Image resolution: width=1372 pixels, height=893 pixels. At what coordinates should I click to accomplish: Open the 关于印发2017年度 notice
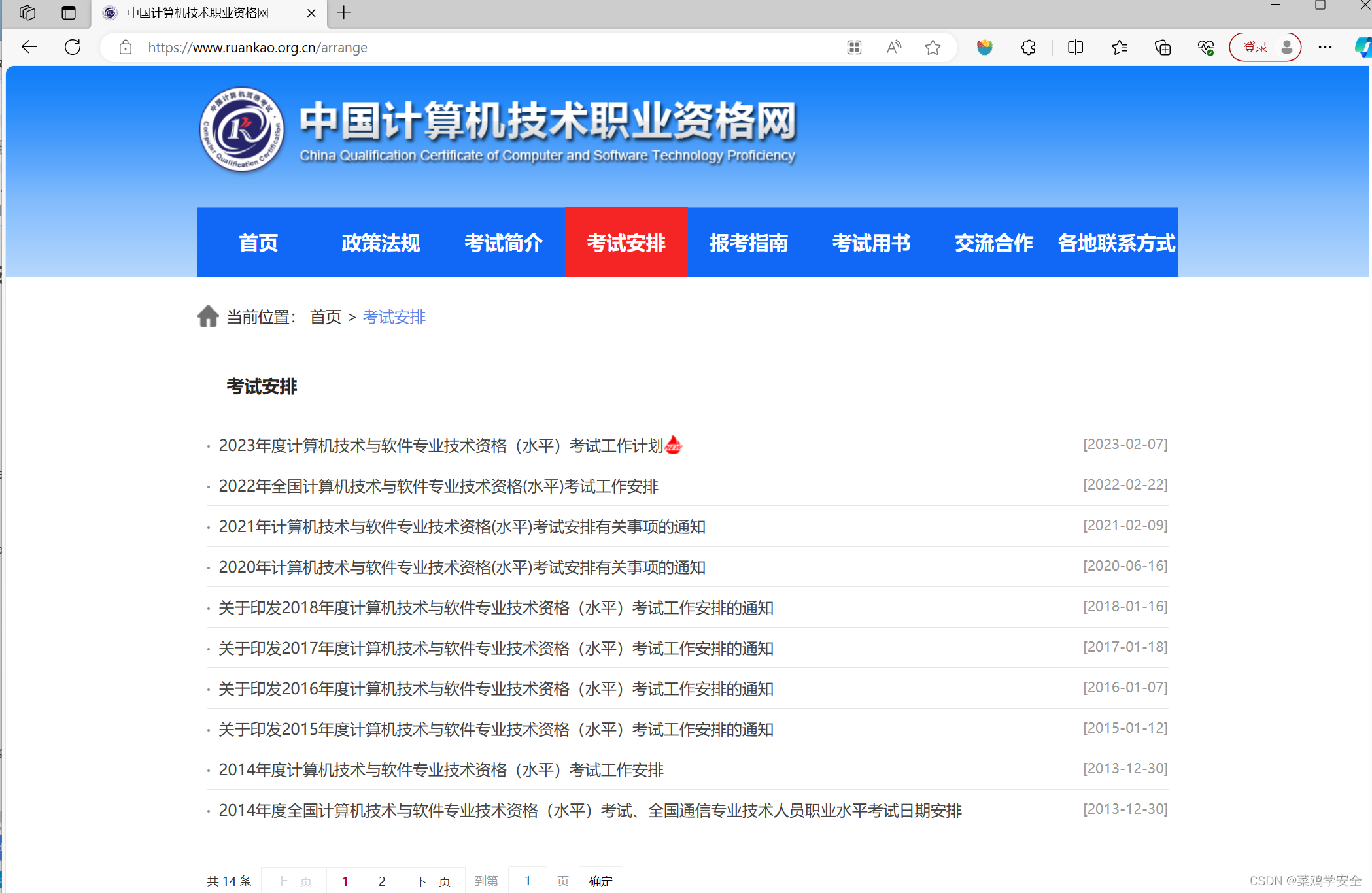coord(496,649)
